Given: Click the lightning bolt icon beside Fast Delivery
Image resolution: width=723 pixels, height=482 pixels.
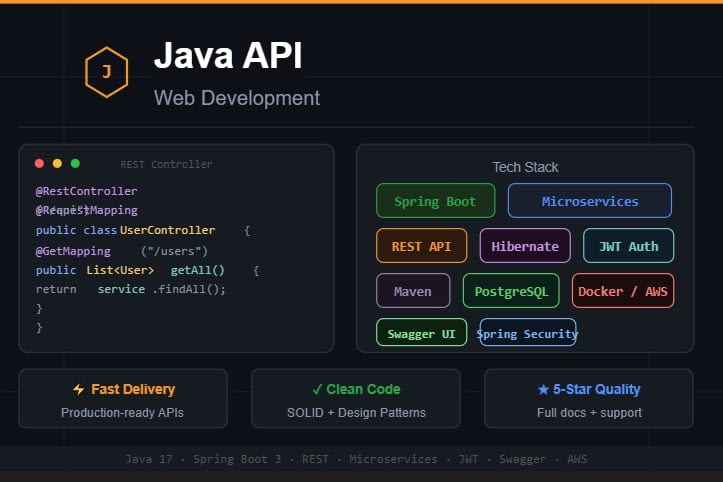Looking at the screenshot, I should pyautogui.click(x=79, y=389).
